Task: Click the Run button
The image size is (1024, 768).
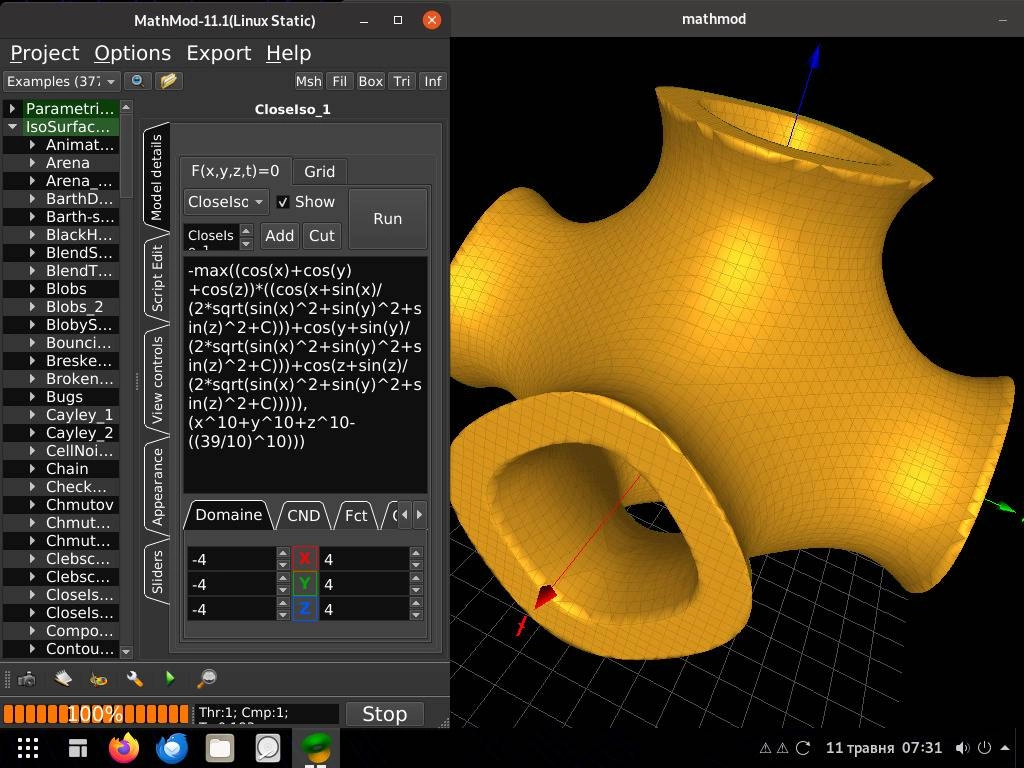Action: [x=388, y=219]
